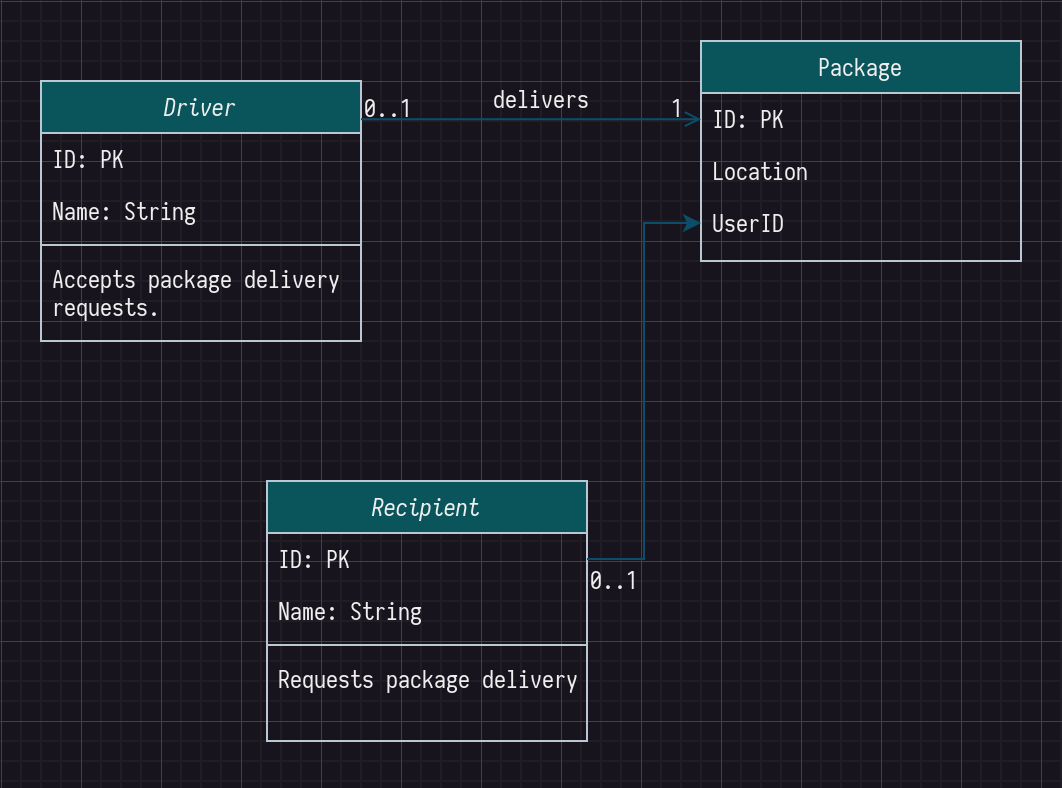Select the delivers connector line
The width and height of the screenshot is (1062, 788).
pyautogui.click(x=528, y=120)
